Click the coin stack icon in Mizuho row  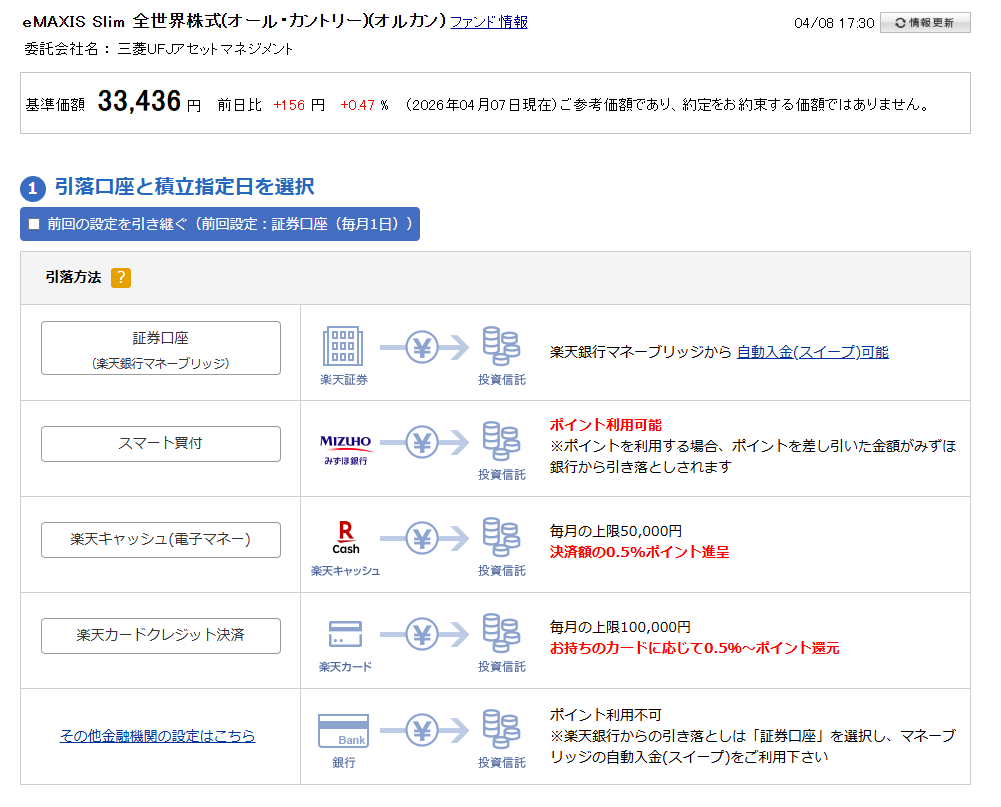tap(501, 441)
